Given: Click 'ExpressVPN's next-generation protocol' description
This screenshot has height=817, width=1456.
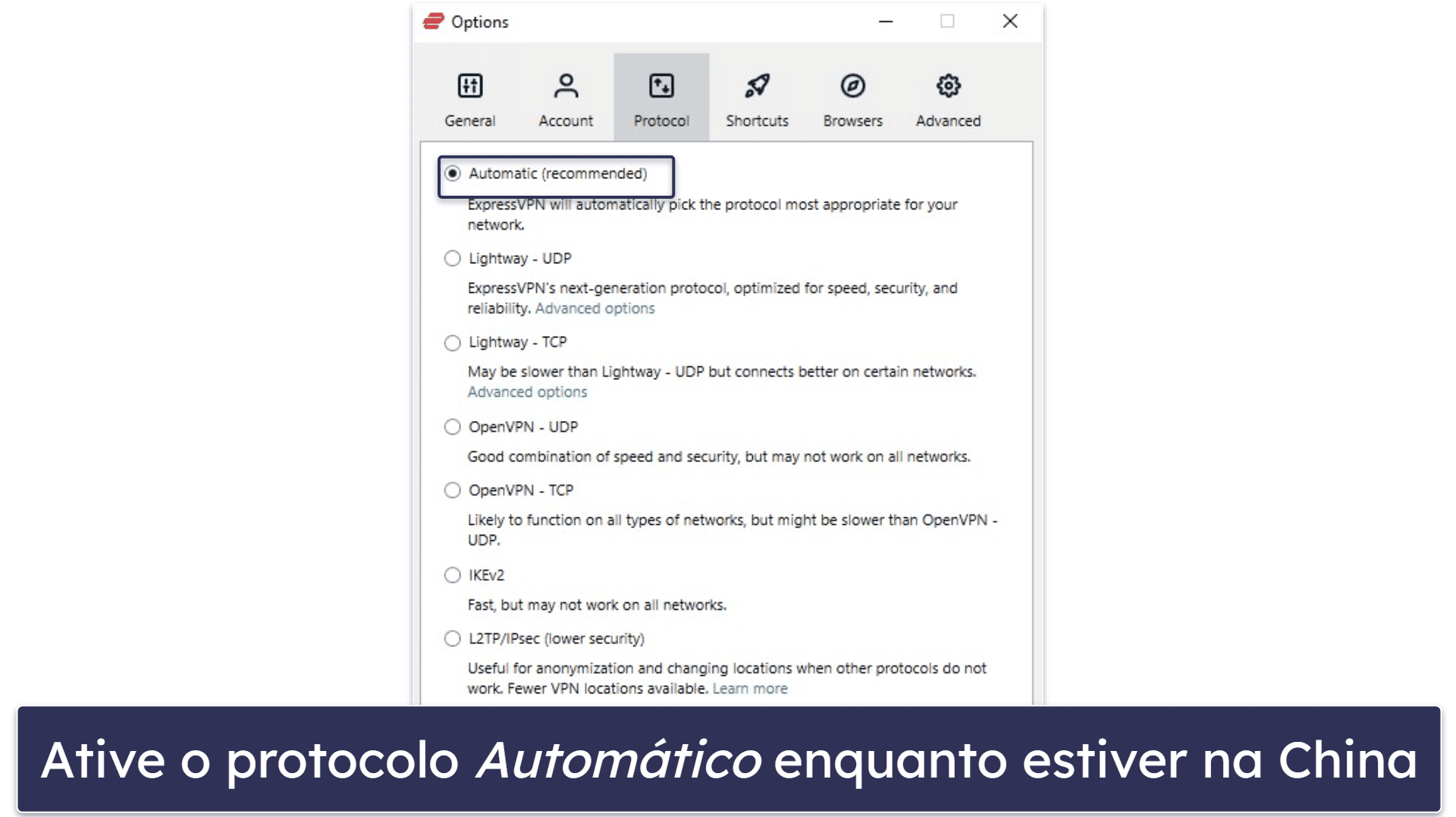Looking at the screenshot, I should tap(712, 298).
